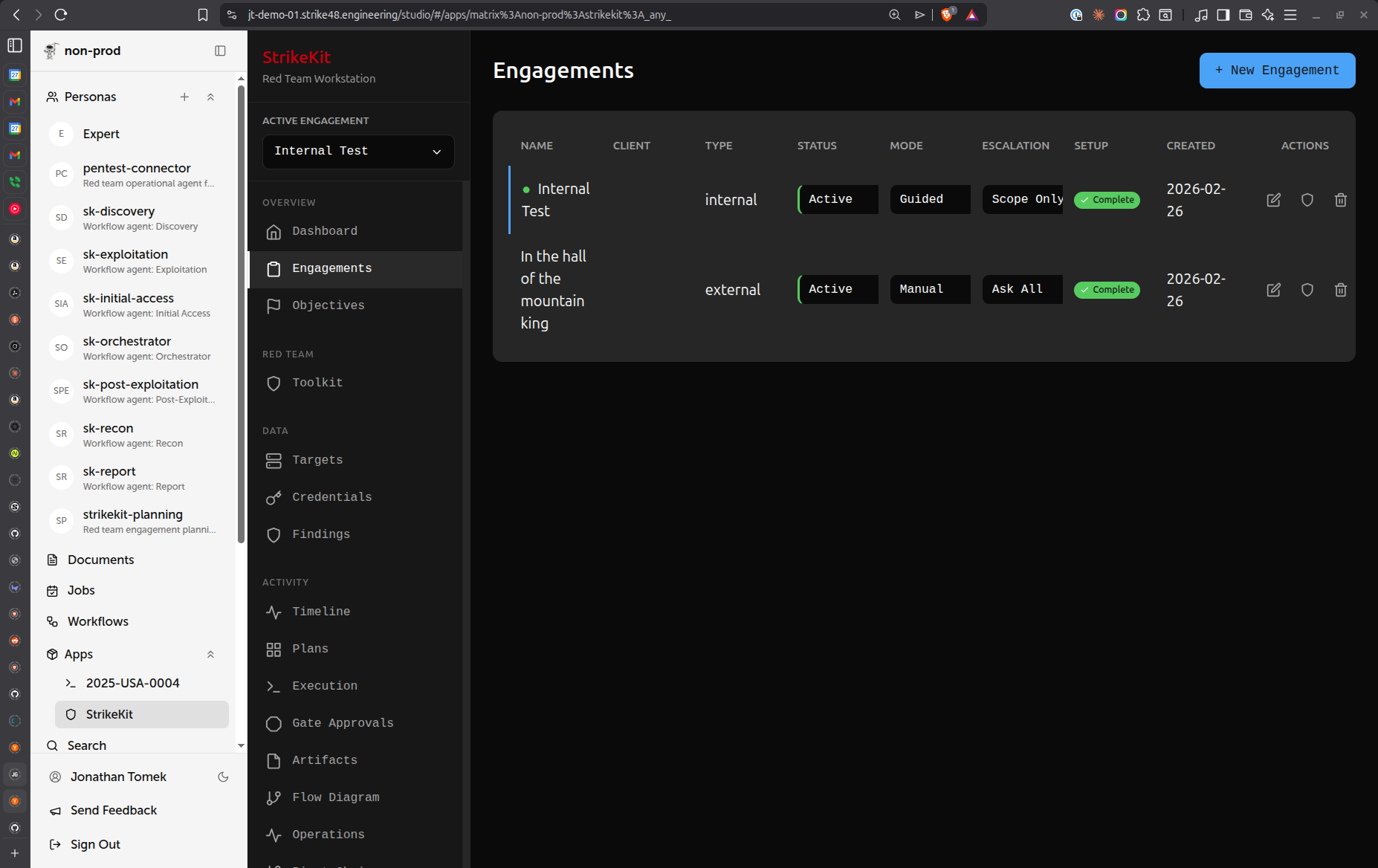The width and height of the screenshot is (1378, 868).
Task: Delete the Internal Test engagement
Action: pos(1340,200)
